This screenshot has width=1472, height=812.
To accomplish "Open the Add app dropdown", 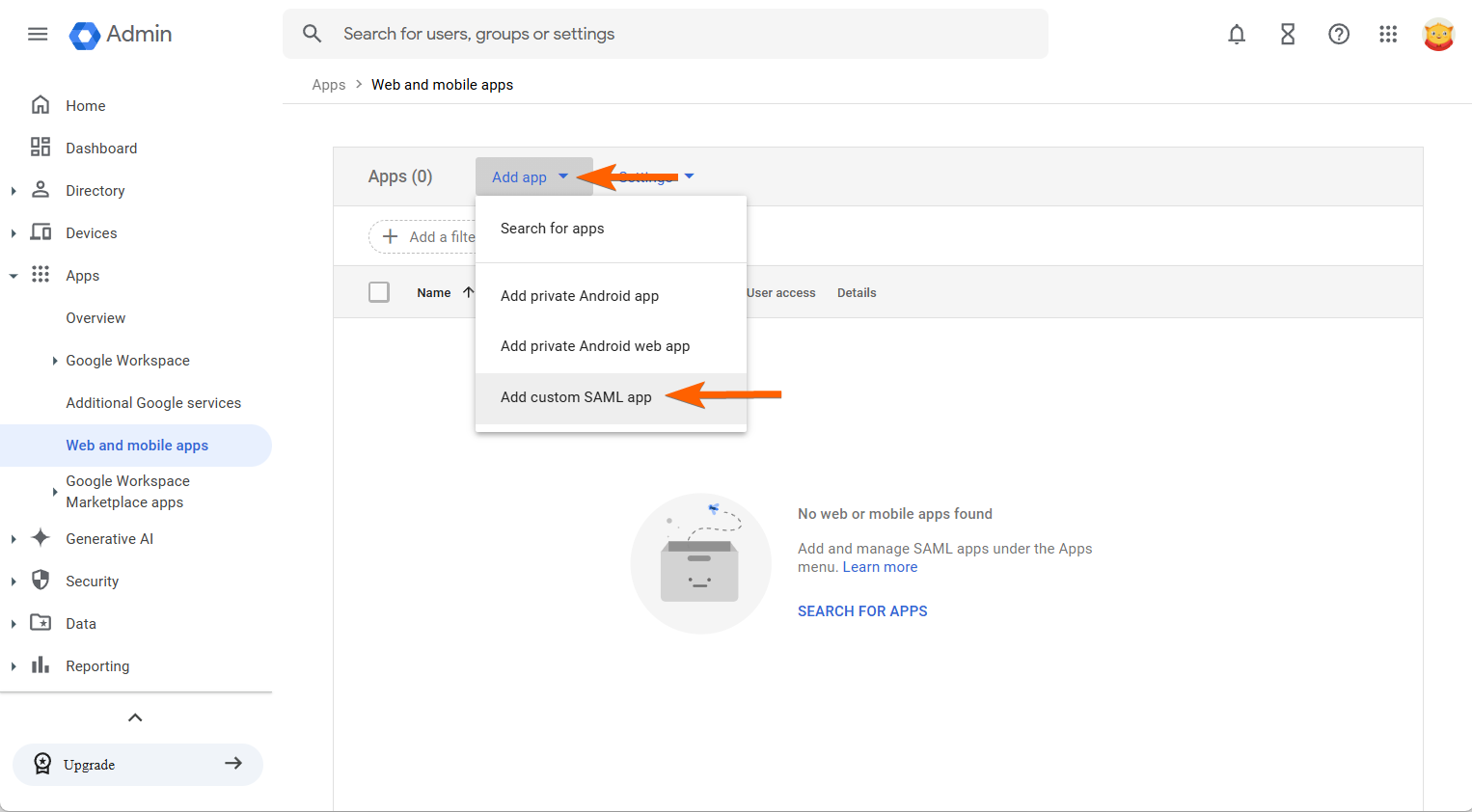I will coord(530,177).
